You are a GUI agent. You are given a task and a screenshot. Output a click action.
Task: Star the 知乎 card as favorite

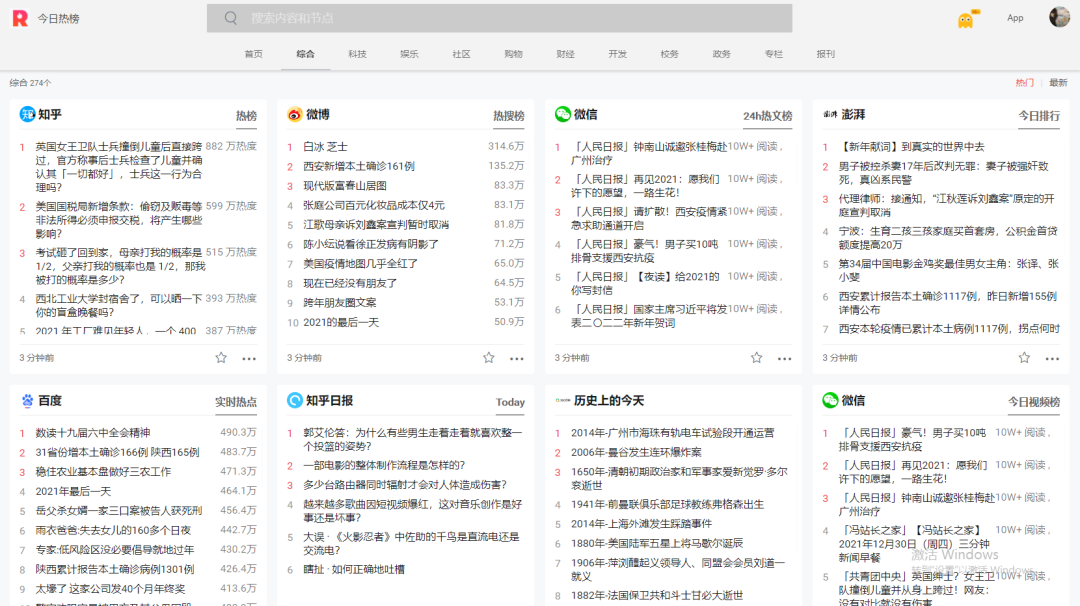tap(221, 357)
